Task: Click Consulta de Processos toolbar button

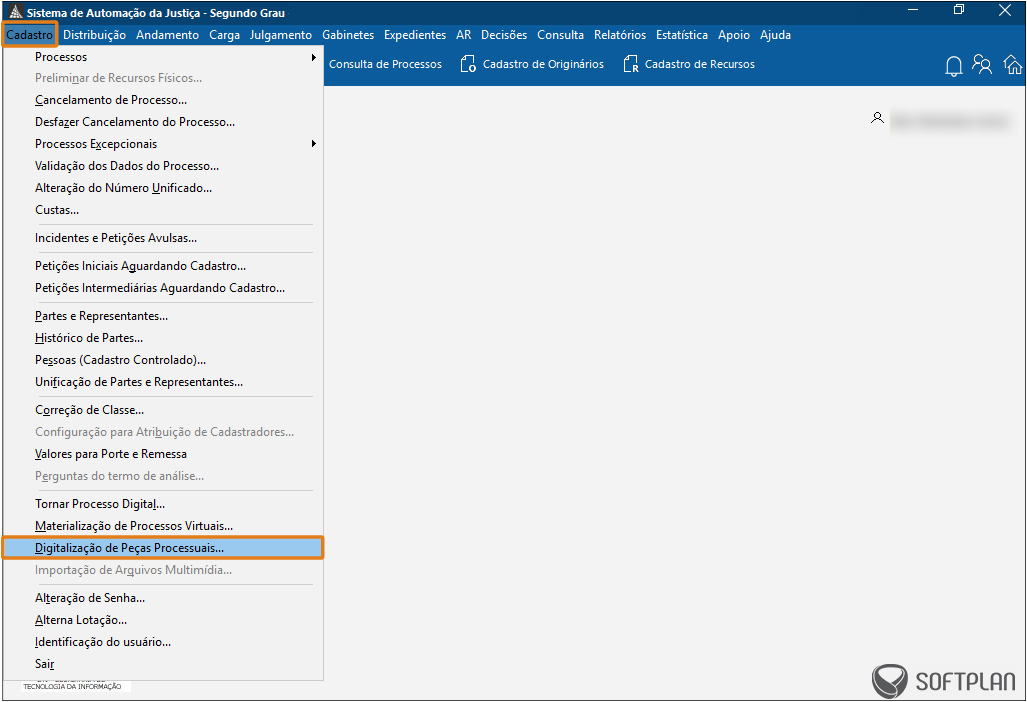Action: [x=385, y=64]
